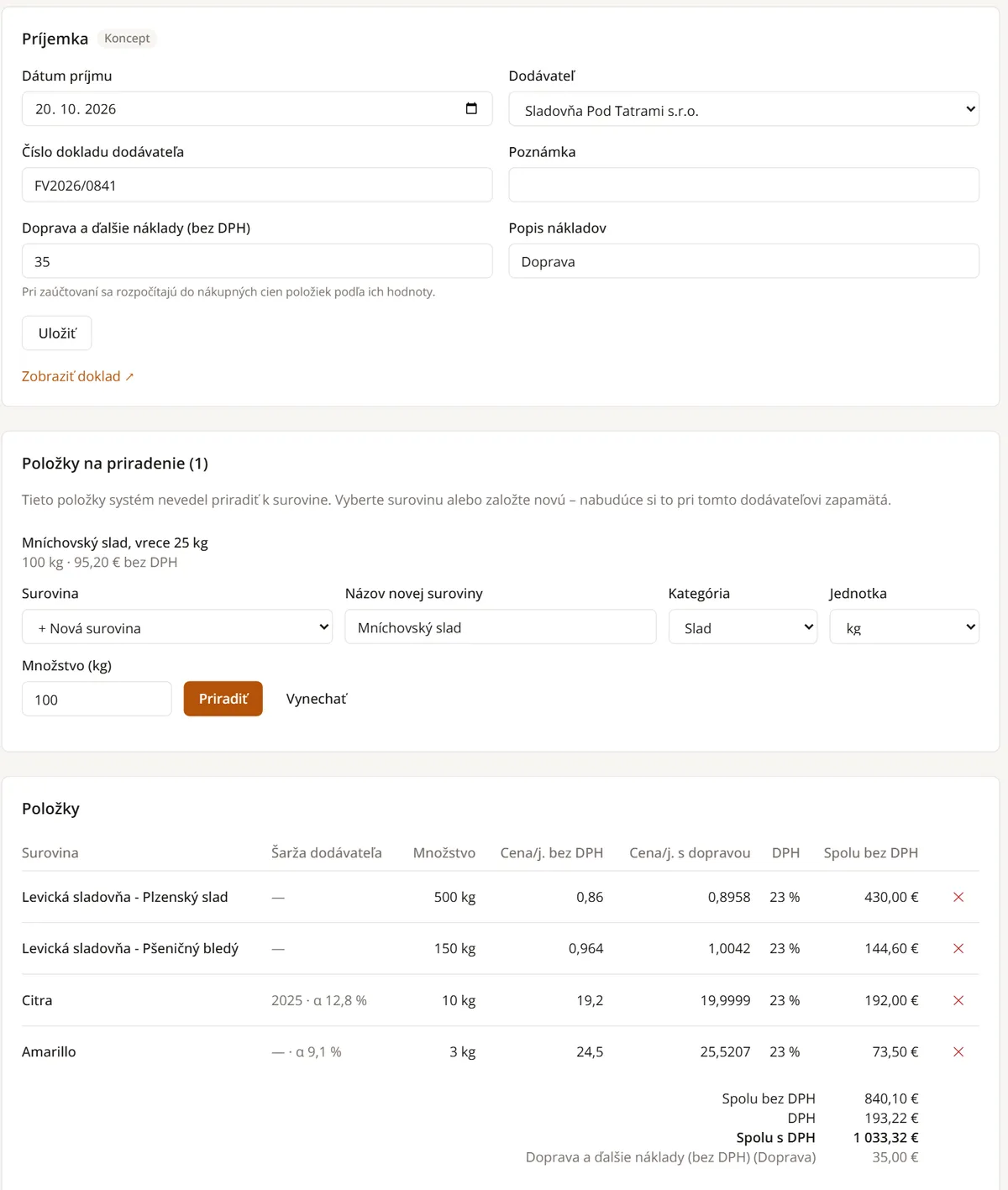This screenshot has width=1008, height=1190.
Task: Edit the Doprava a ďalšie náklady amount field
Action: [257, 261]
